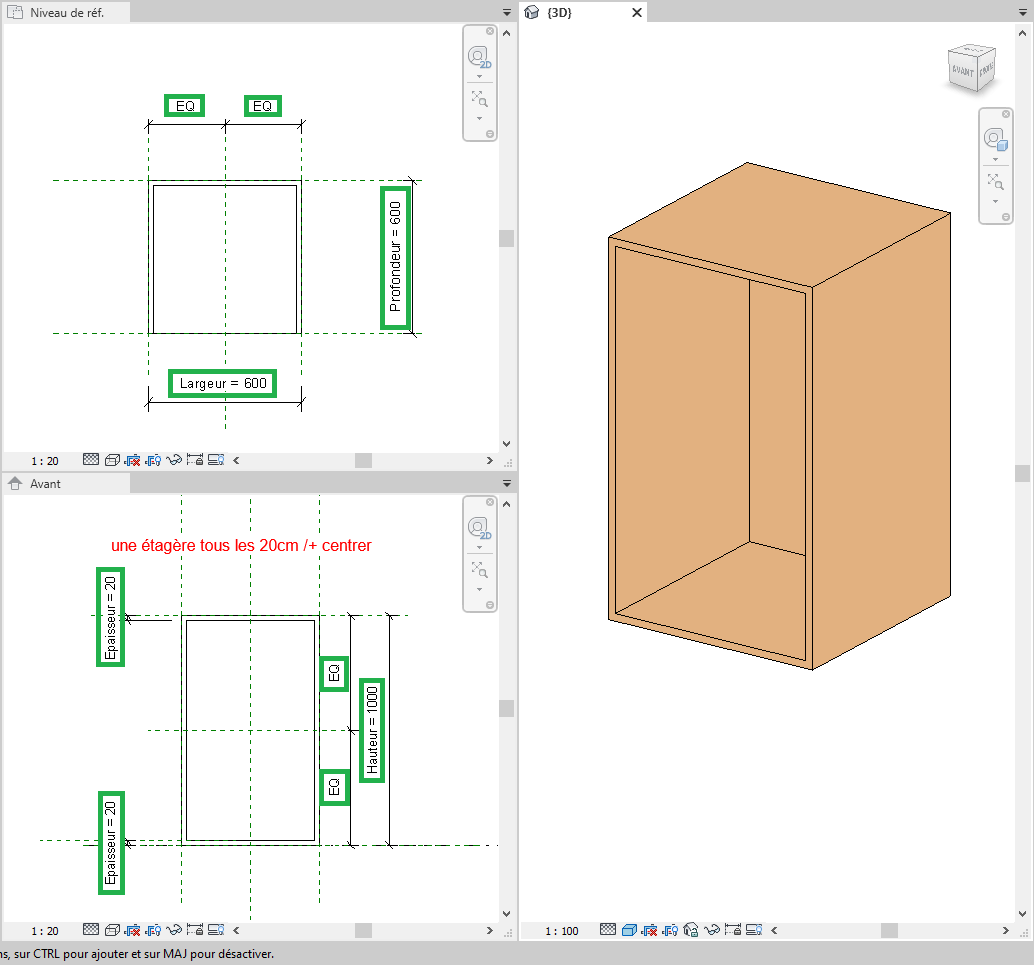The image size is (1034, 965).
Task: Activate the Avant view tab
Action: pyautogui.click(x=45, y=484)
